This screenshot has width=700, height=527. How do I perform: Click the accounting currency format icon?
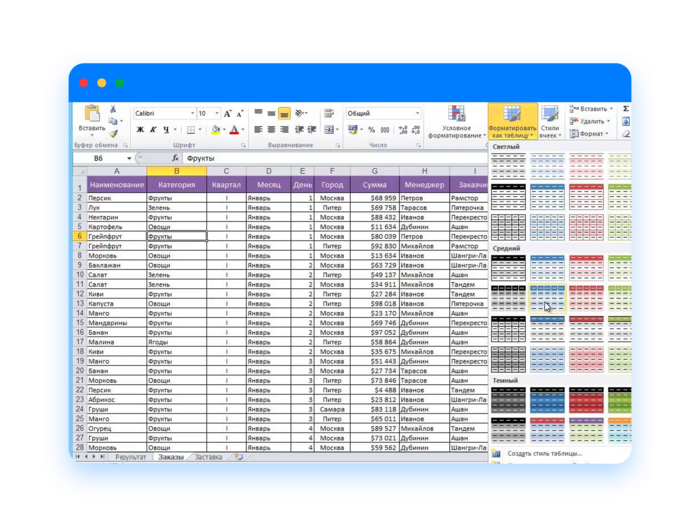coord(353,130)
